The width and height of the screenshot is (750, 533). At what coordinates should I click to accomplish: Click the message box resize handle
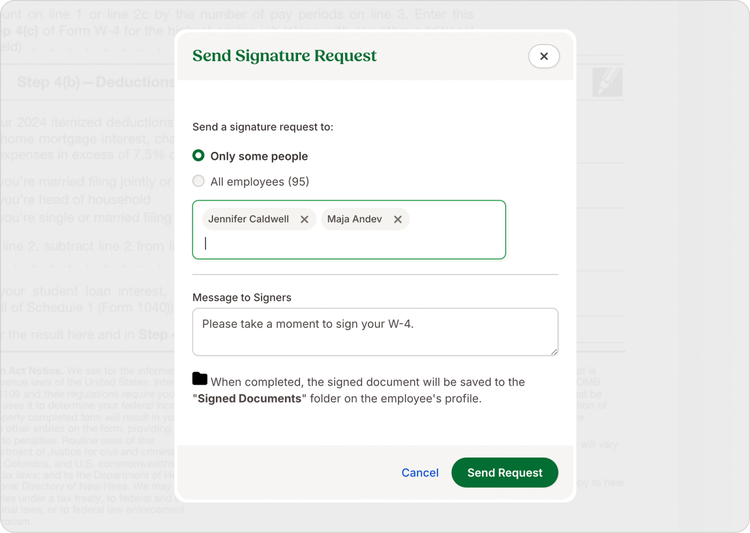tap(554, 352)
